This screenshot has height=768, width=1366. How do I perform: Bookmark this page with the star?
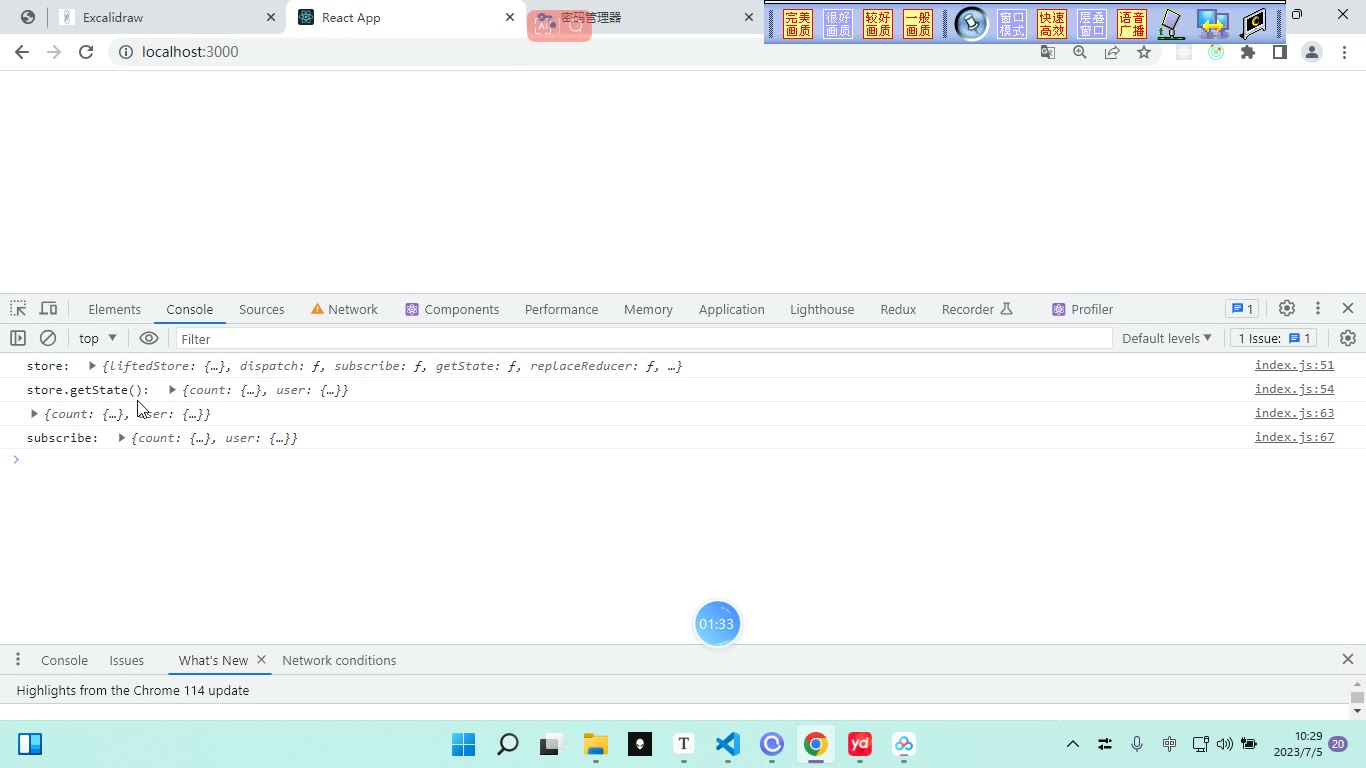pyautogui.click(x=1144, y=52)
